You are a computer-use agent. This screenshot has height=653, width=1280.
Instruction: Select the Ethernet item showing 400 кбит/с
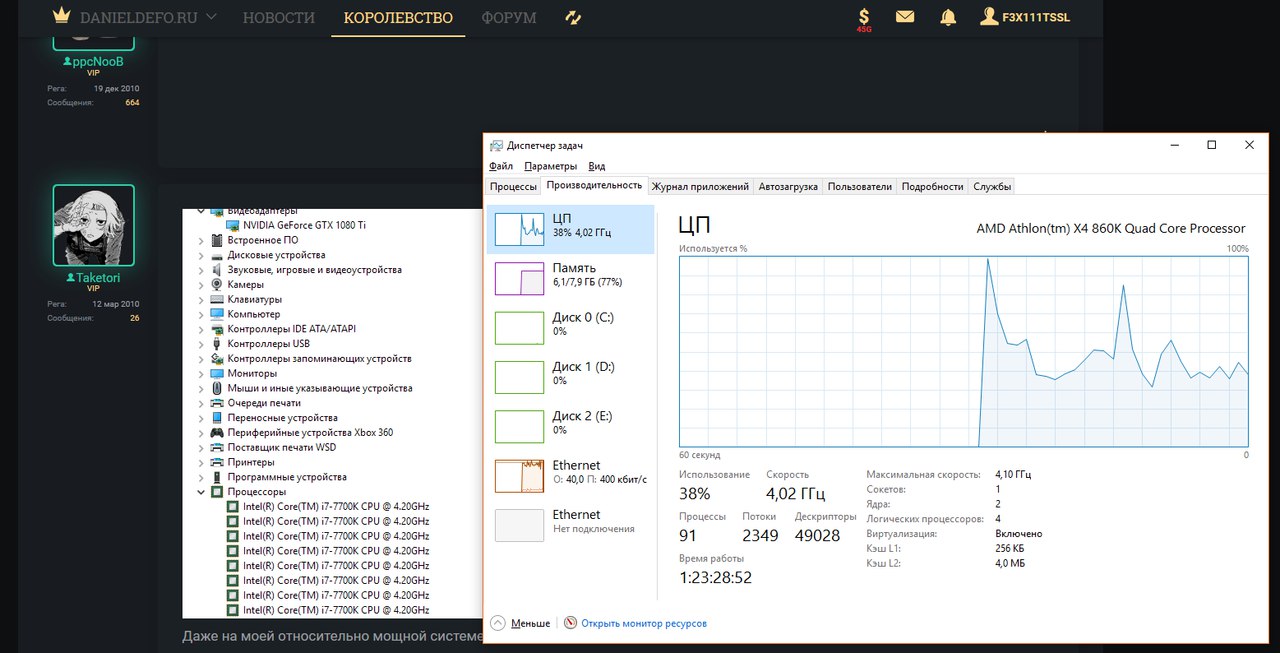pyautogui.click(x=571, y=476)
